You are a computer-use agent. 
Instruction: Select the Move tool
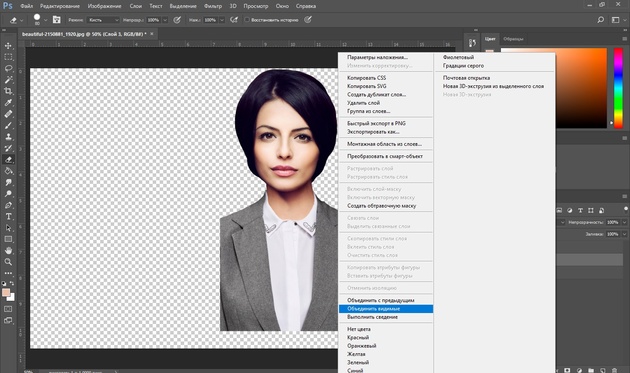pyautogui.click(x=8, y=46)
